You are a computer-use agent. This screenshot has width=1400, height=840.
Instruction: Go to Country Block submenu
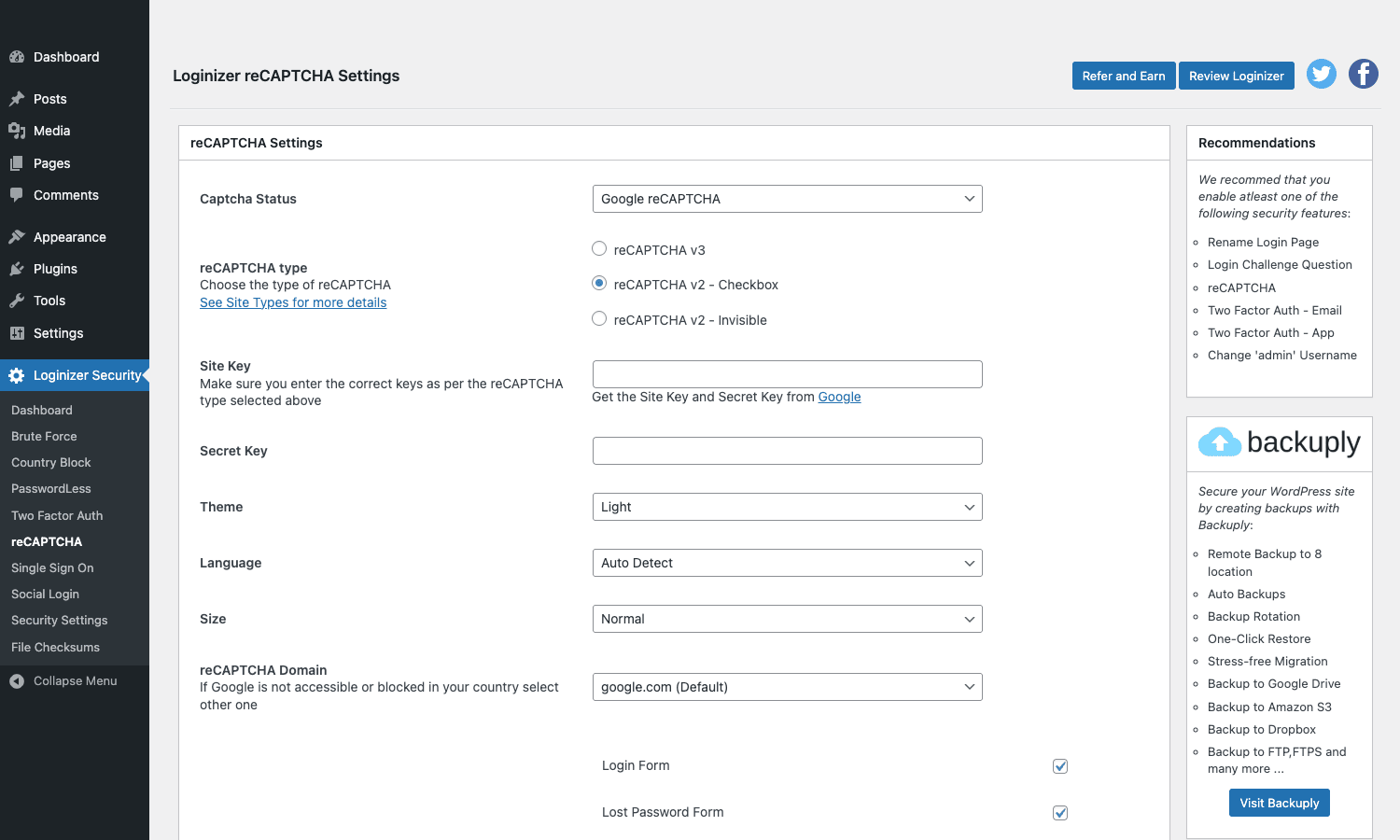click(x=51, y=462)
